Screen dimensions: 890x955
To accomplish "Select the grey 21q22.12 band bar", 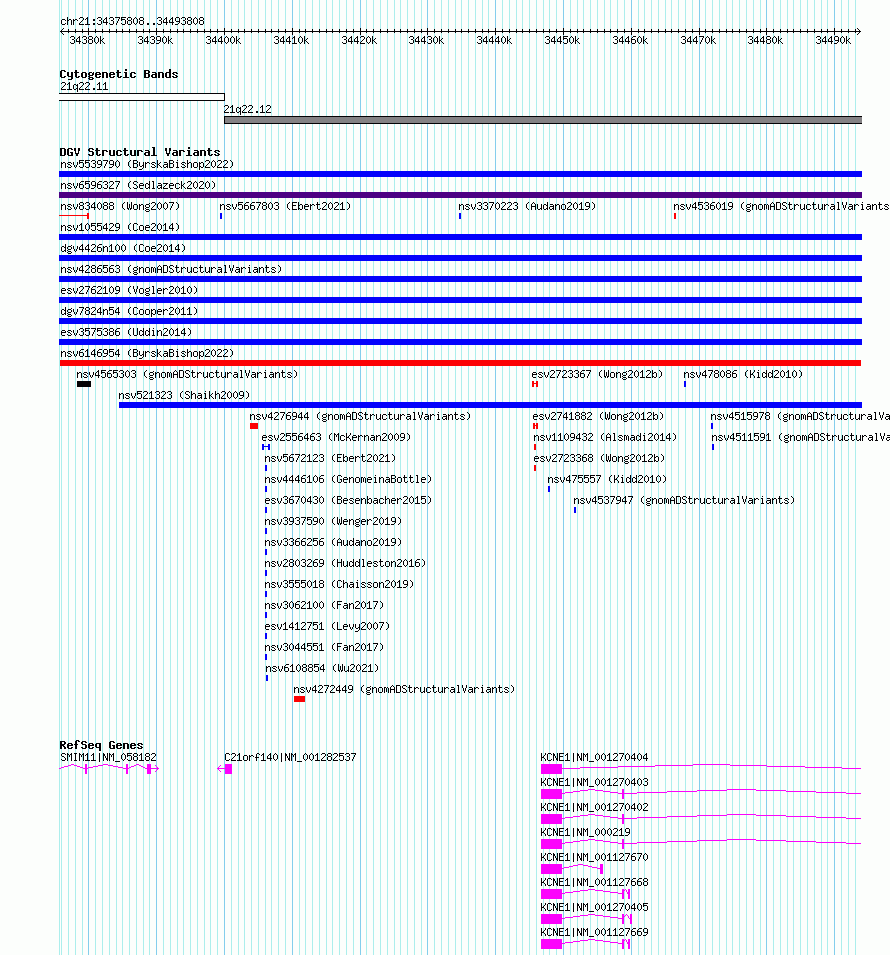I will [543, 120].
